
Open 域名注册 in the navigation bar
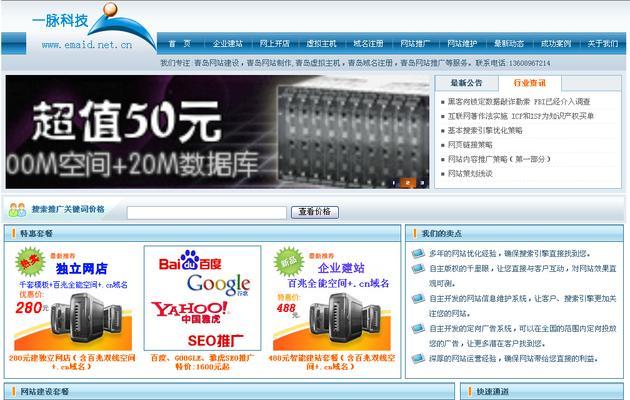[368, 43]
